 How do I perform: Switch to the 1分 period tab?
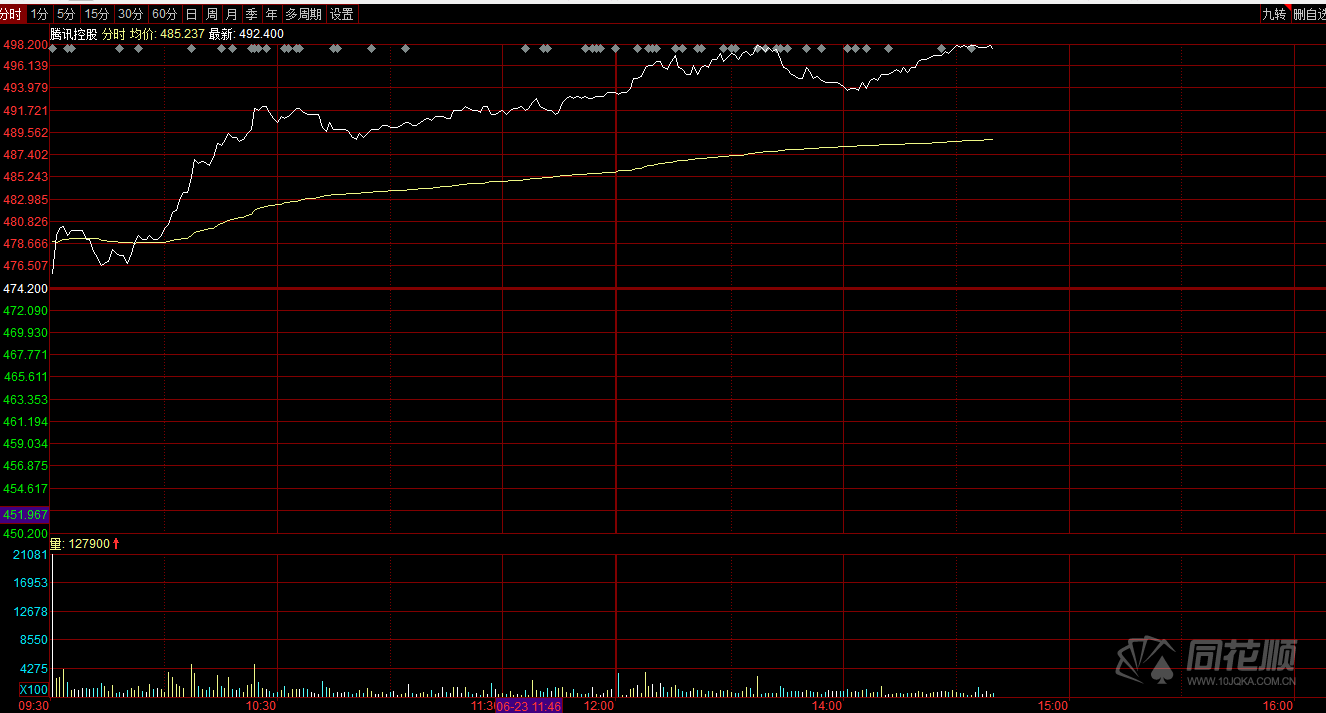tap(39, 14)
